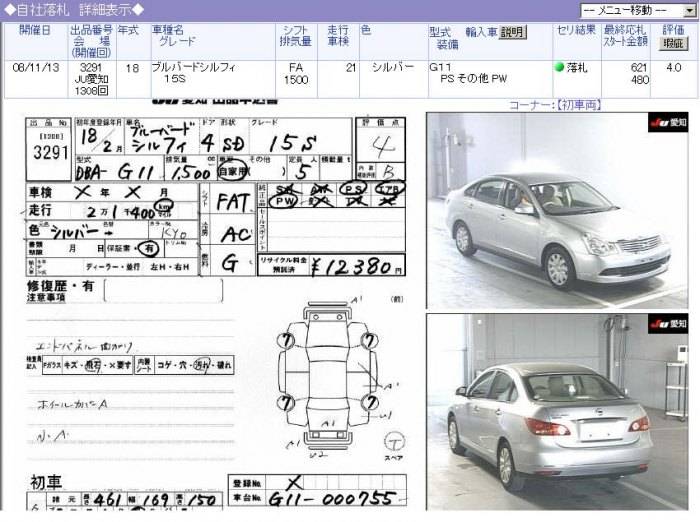700x522 pixels.
Task: Open the コーナー:【初車両】 link
Action: [556, 105]
